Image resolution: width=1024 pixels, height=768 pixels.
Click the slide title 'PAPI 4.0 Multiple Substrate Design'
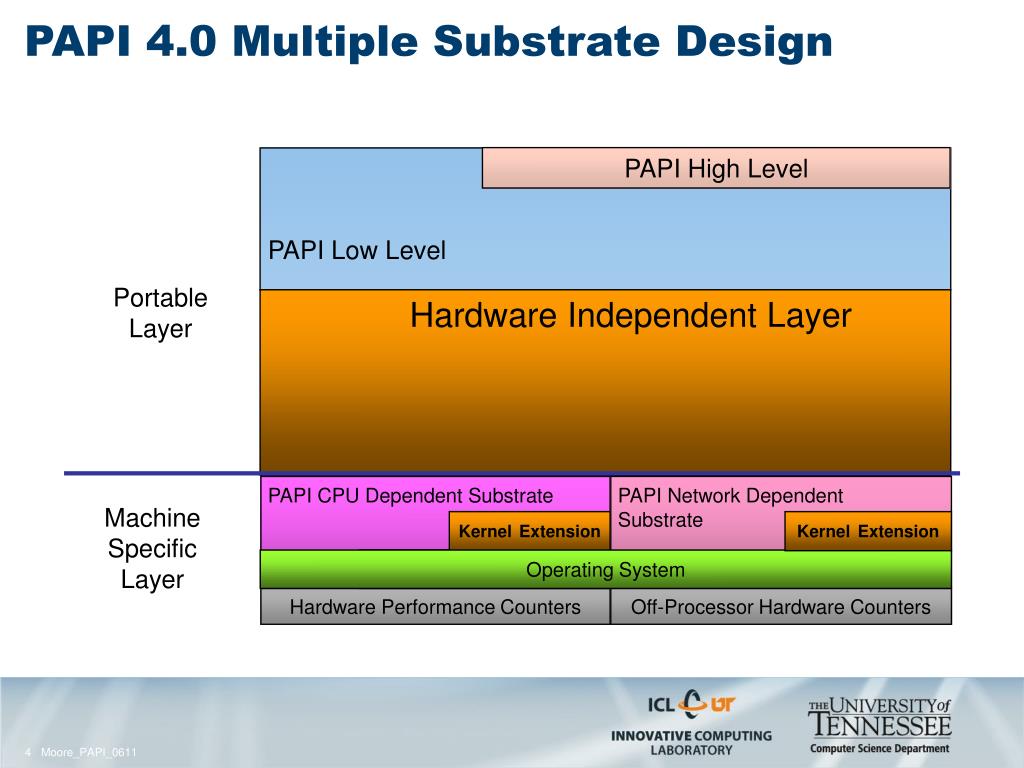coord(429,41)
